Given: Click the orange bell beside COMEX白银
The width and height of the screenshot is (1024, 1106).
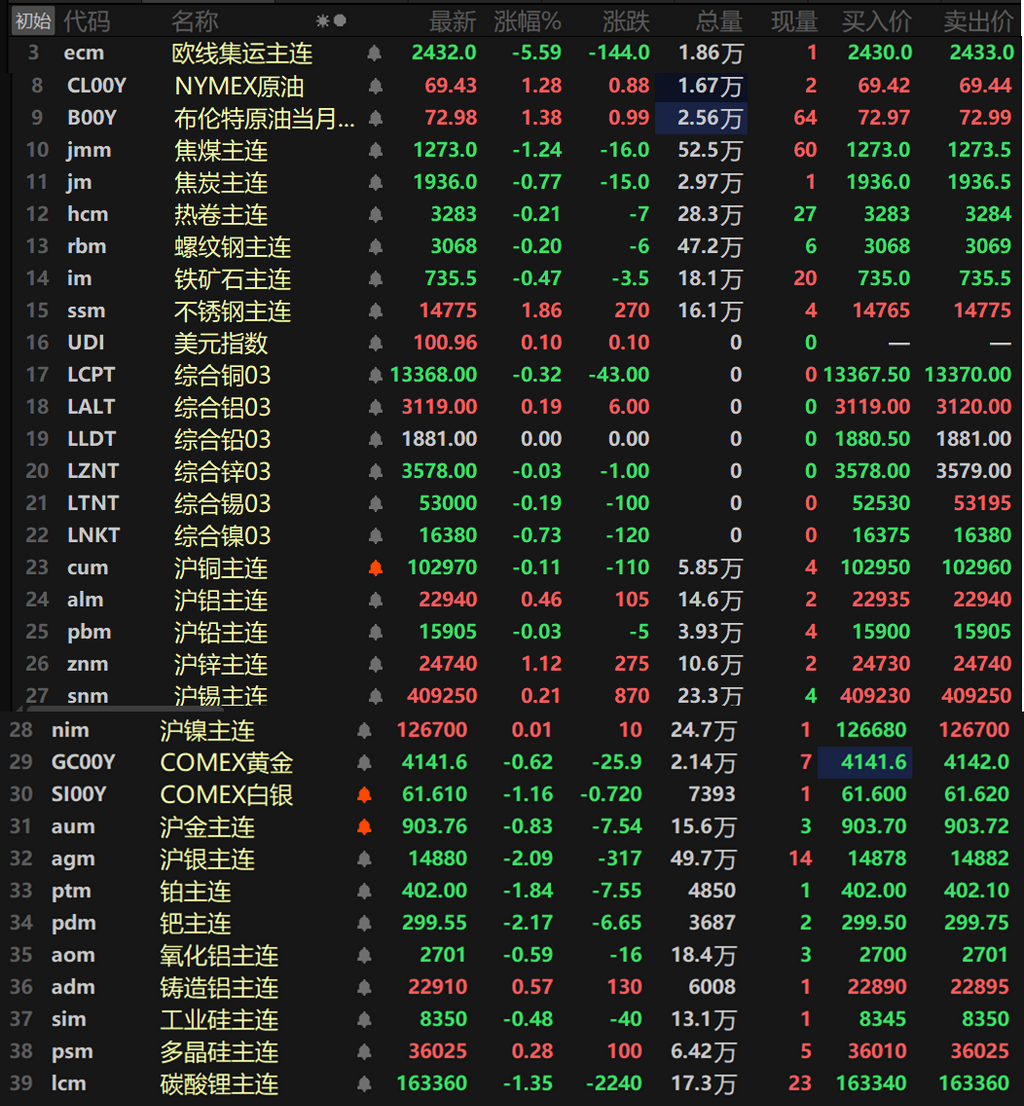Looking at the screenshot, I should tap(365, 795).
